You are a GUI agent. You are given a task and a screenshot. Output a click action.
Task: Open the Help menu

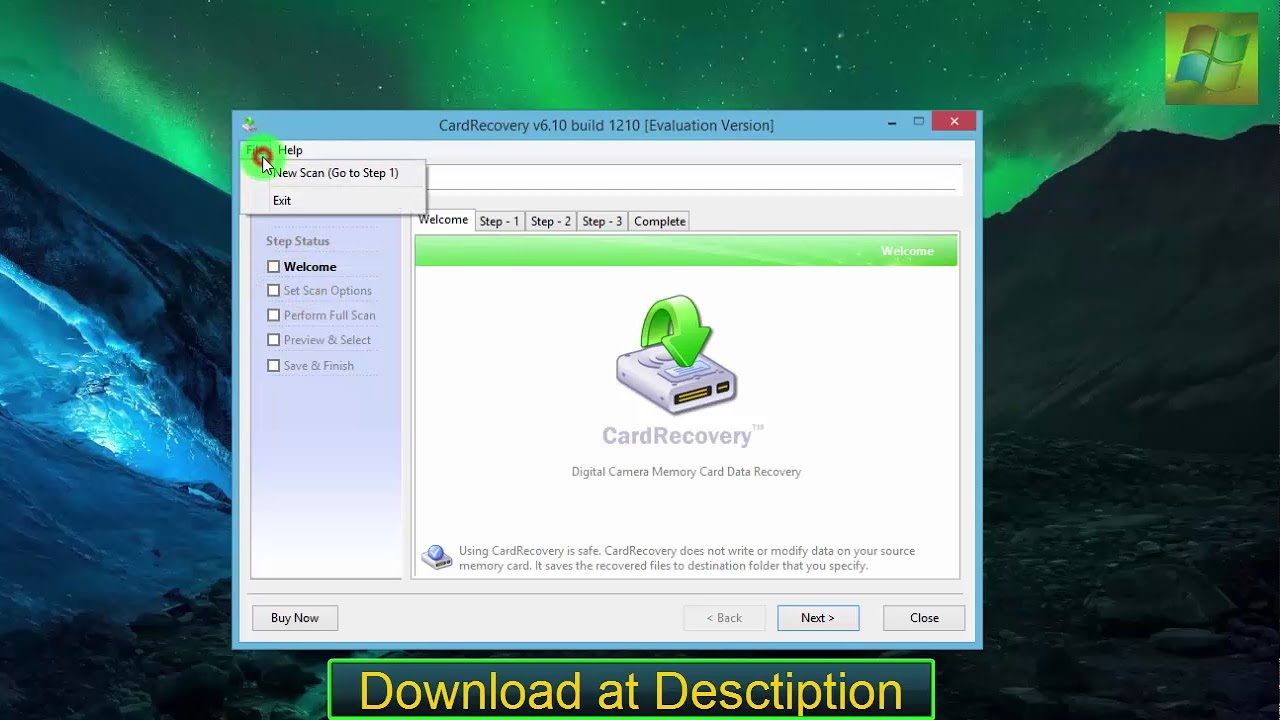(x=290, y=150)
